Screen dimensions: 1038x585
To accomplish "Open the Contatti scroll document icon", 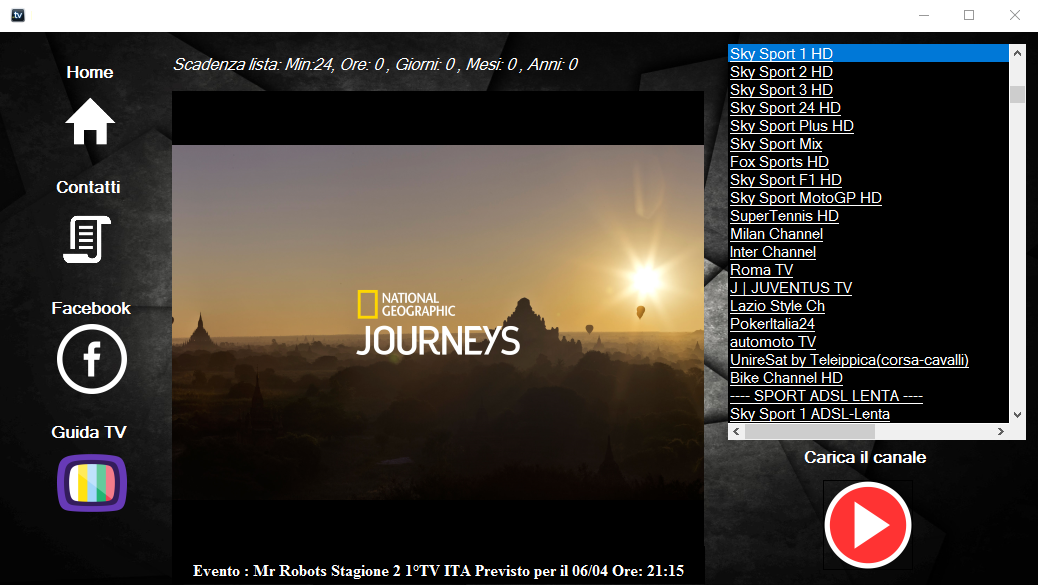I will pyautogui.click(x=87, y=239).
